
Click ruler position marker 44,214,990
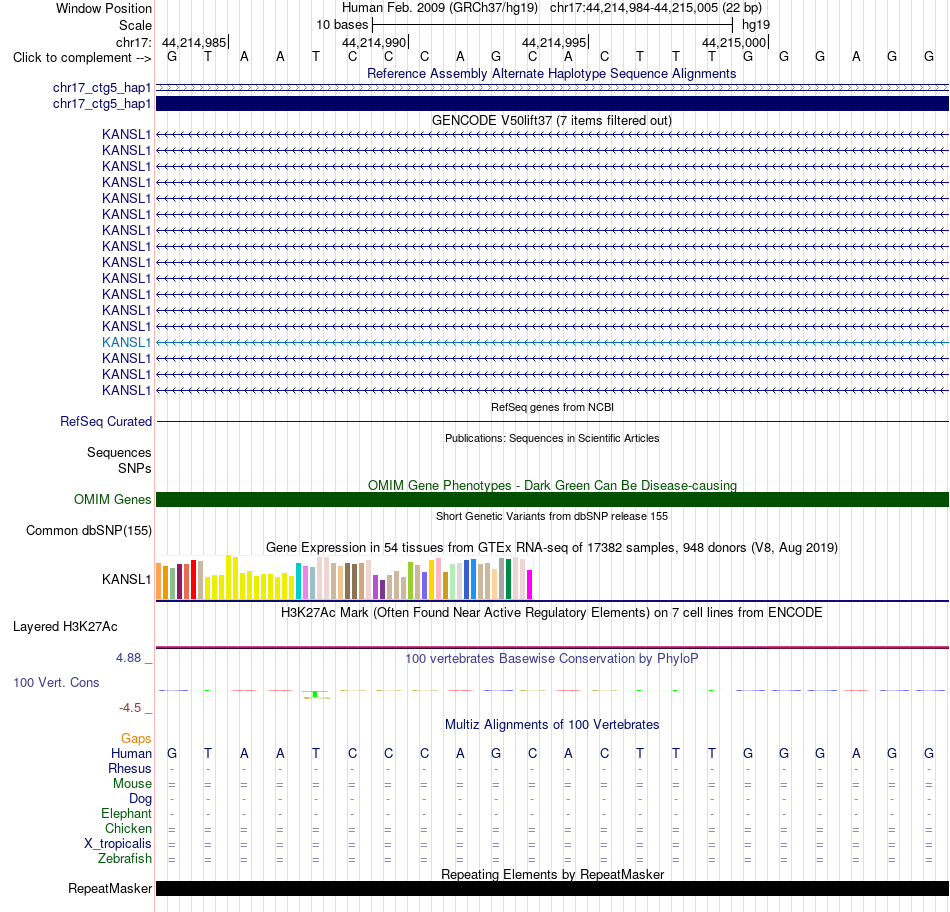coord(374,42)
